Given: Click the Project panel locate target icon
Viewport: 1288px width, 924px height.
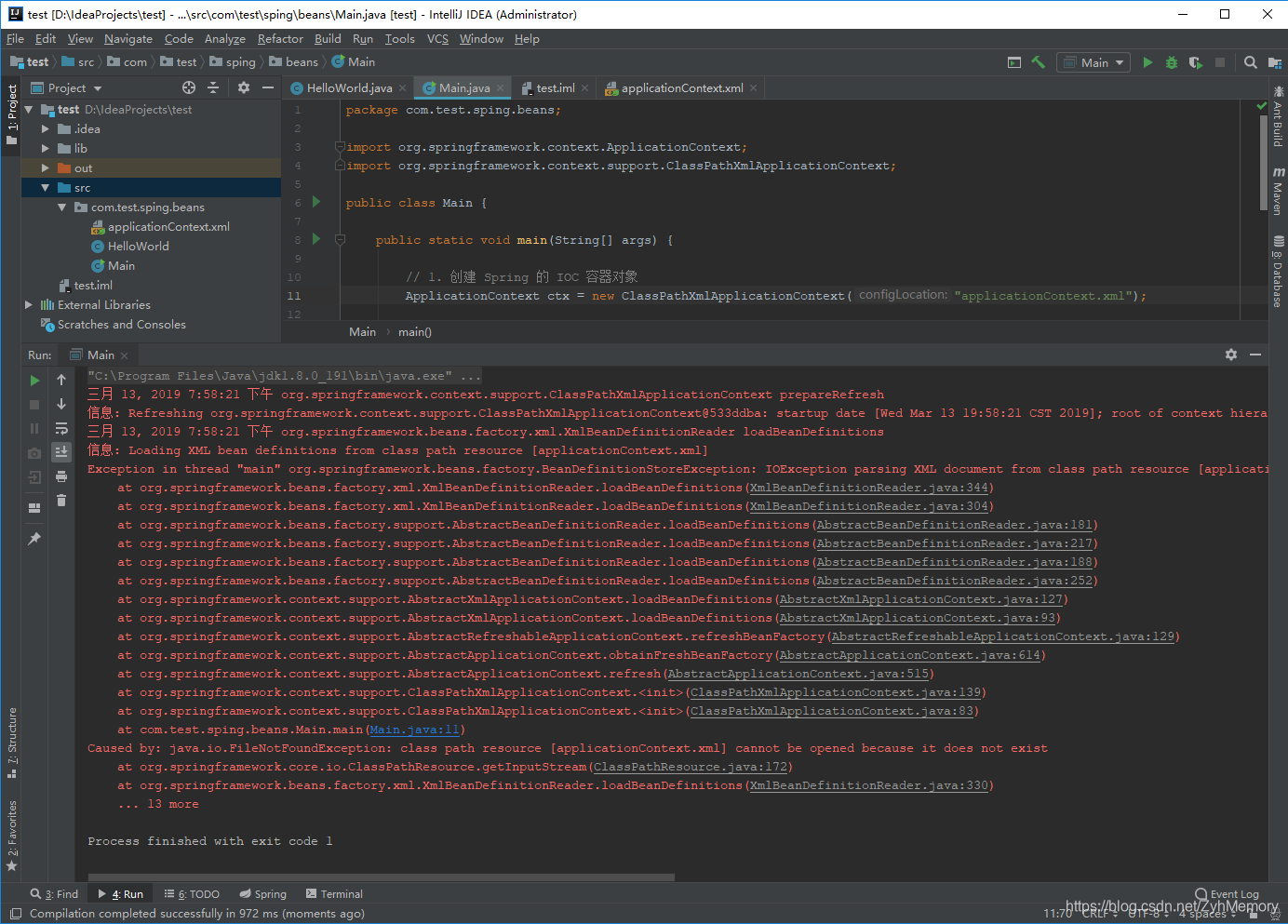Looking at the screenshot, I should (x=189, y=87).
